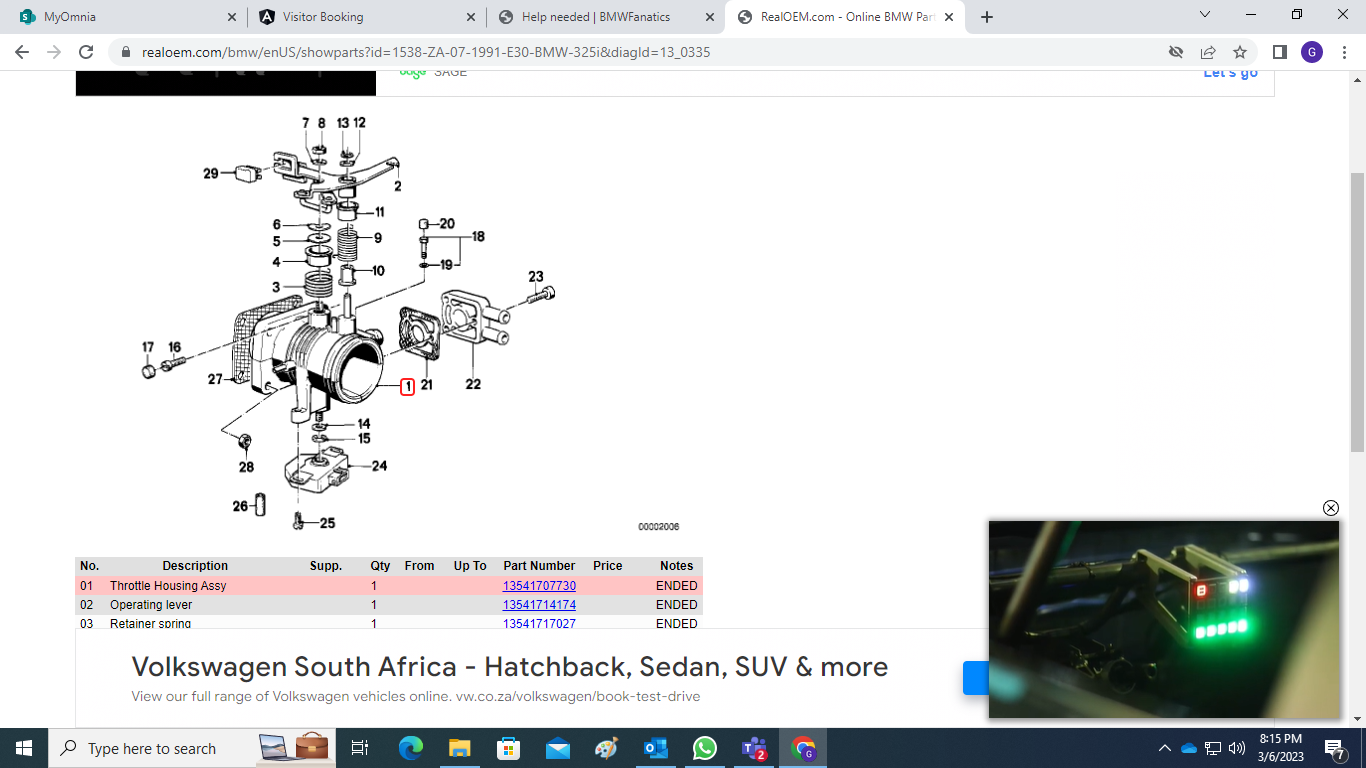This screenshot has height=768, width=1366.
Task: Close the picture-in-picture video overlay
Action: pyautogui.click(x=1331, y=508)
